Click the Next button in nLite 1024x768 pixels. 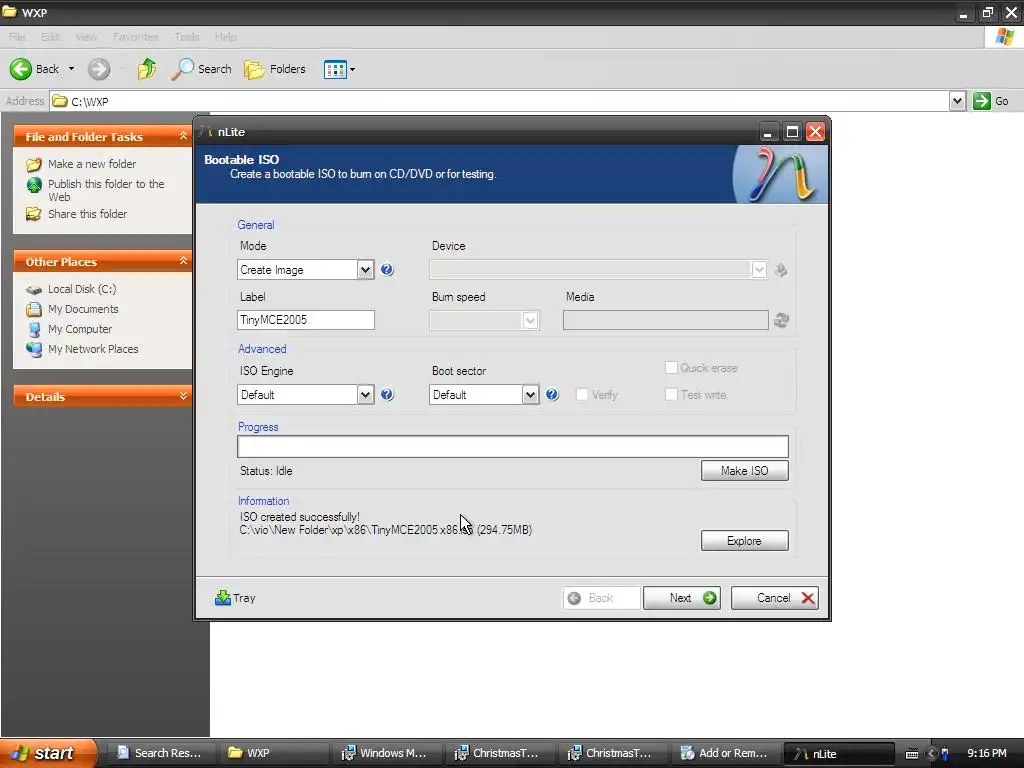point(682,598)
